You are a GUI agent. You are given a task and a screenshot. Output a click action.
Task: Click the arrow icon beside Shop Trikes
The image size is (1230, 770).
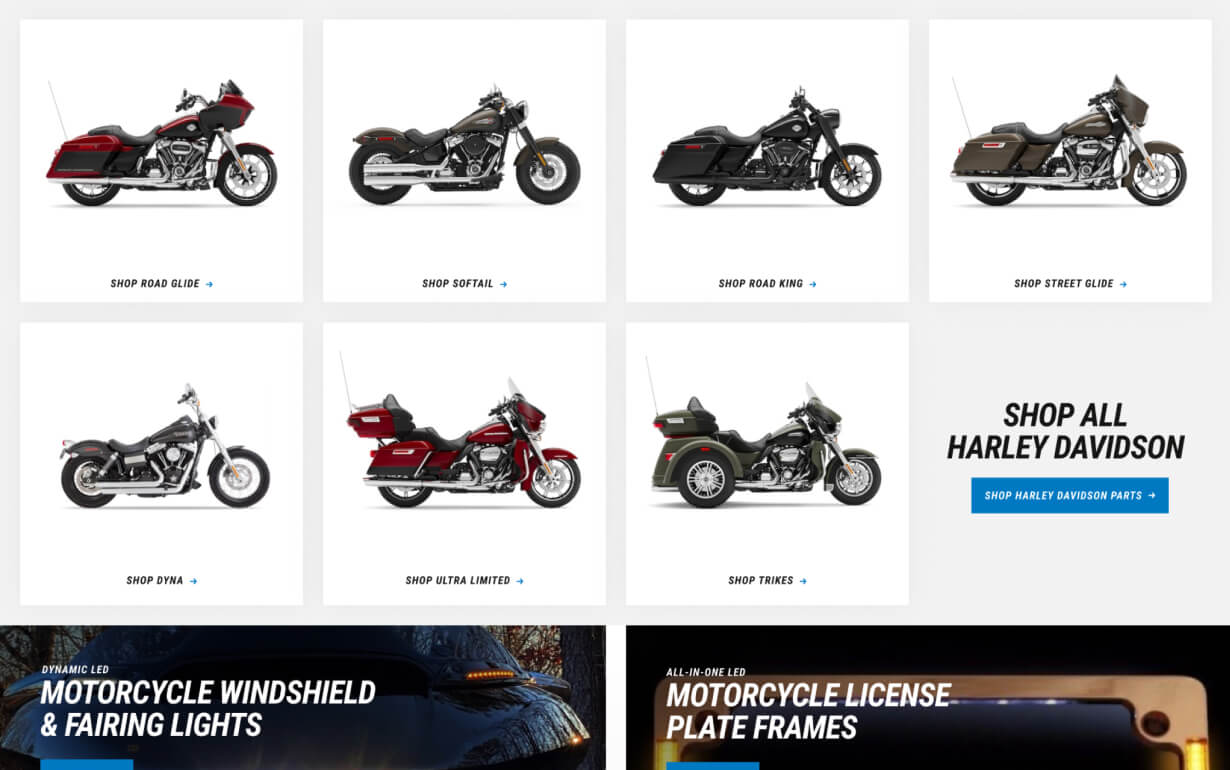(803, 581)
